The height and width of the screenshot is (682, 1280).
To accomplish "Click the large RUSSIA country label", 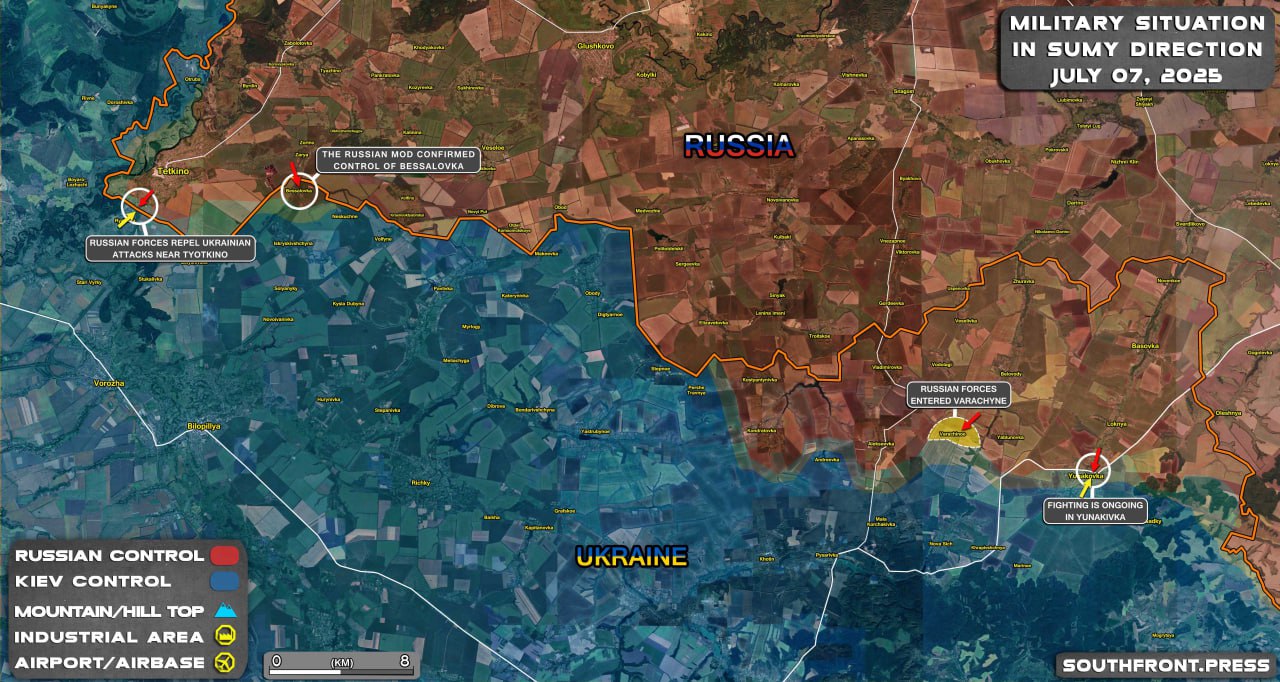I will pos(739,146).
